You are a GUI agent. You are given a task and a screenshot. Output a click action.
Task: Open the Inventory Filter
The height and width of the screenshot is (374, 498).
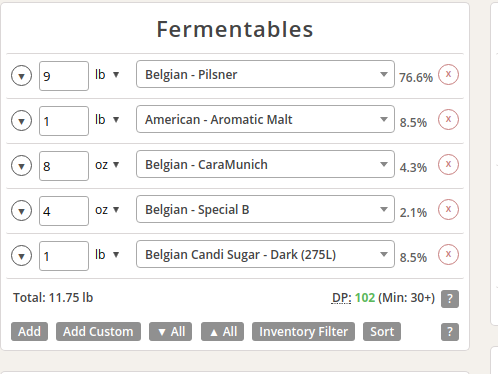303,332
